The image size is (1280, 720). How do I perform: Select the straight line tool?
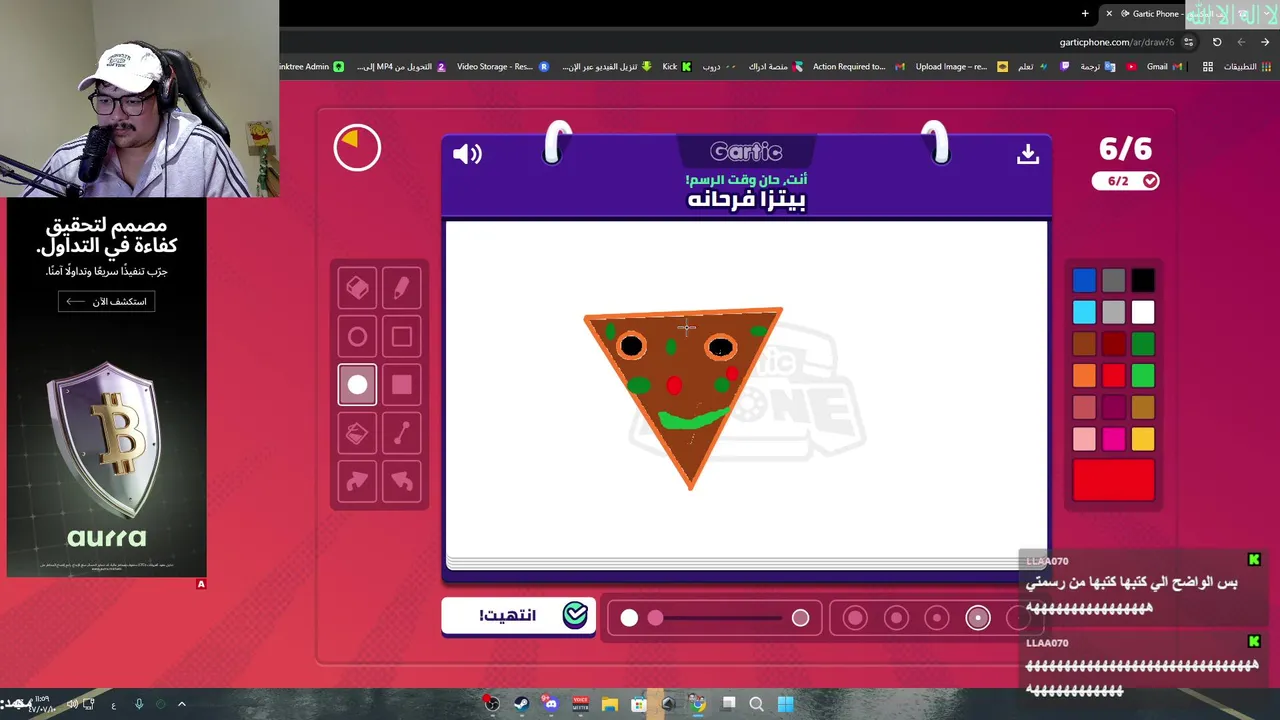[401, 433]
